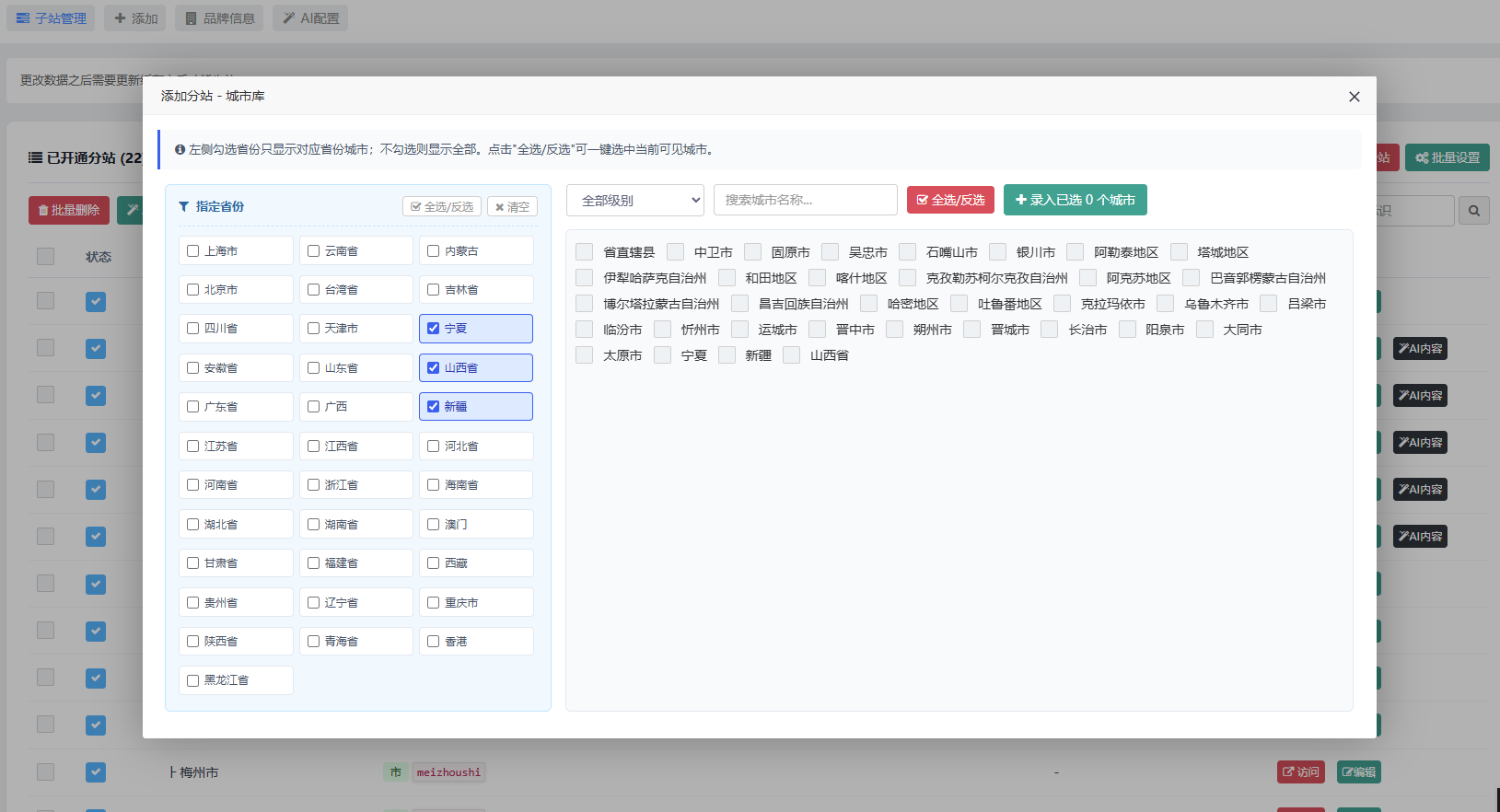Click the province 全选/反选 button
The width and height of the screenshot is (1500, 812).
pos(442,207)
